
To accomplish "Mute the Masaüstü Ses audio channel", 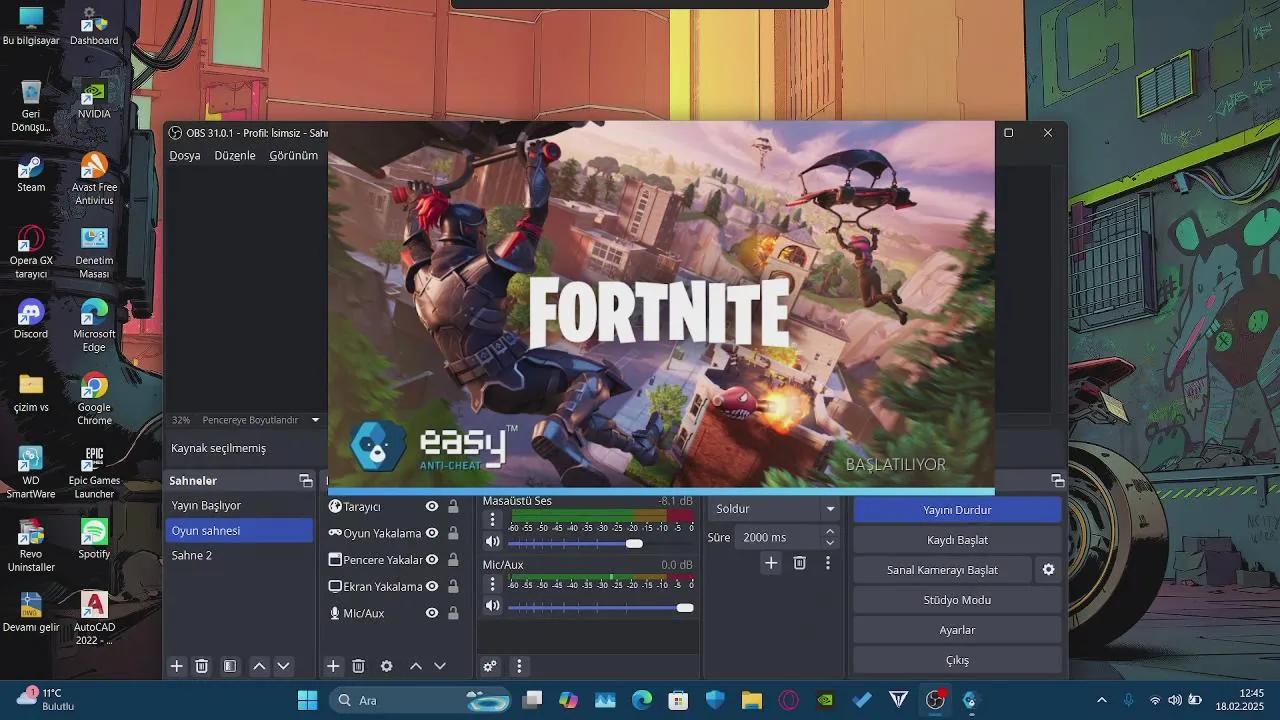I will pos(491,543).
